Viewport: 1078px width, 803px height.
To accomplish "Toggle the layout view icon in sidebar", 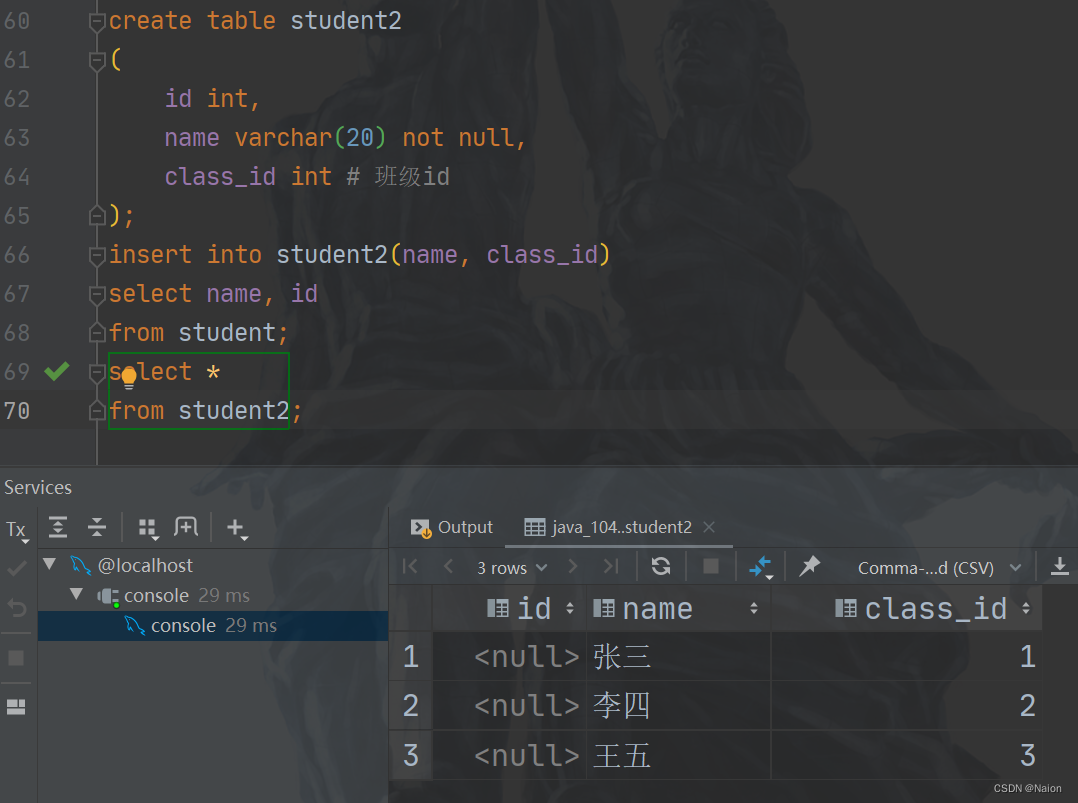I will (x=16, y=707).
